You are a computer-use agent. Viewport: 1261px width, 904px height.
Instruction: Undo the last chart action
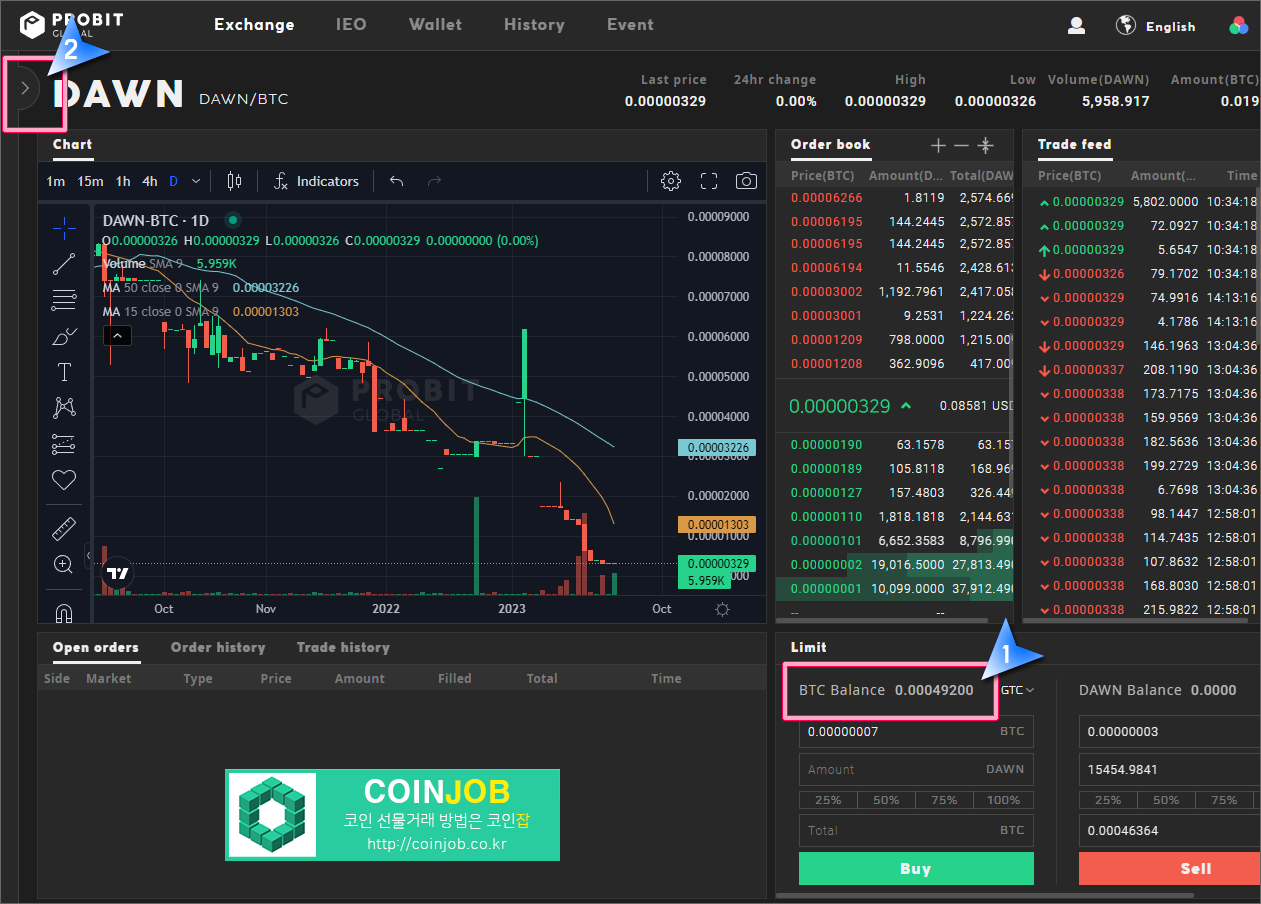coord(396,181)
